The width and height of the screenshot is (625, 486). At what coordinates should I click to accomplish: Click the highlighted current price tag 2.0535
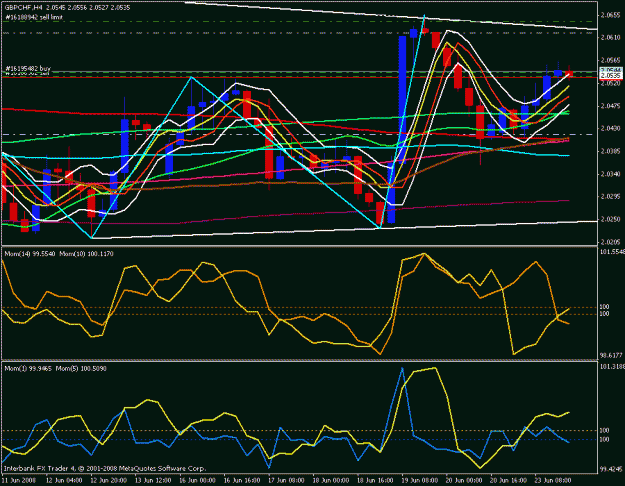(x=611, y=75)
